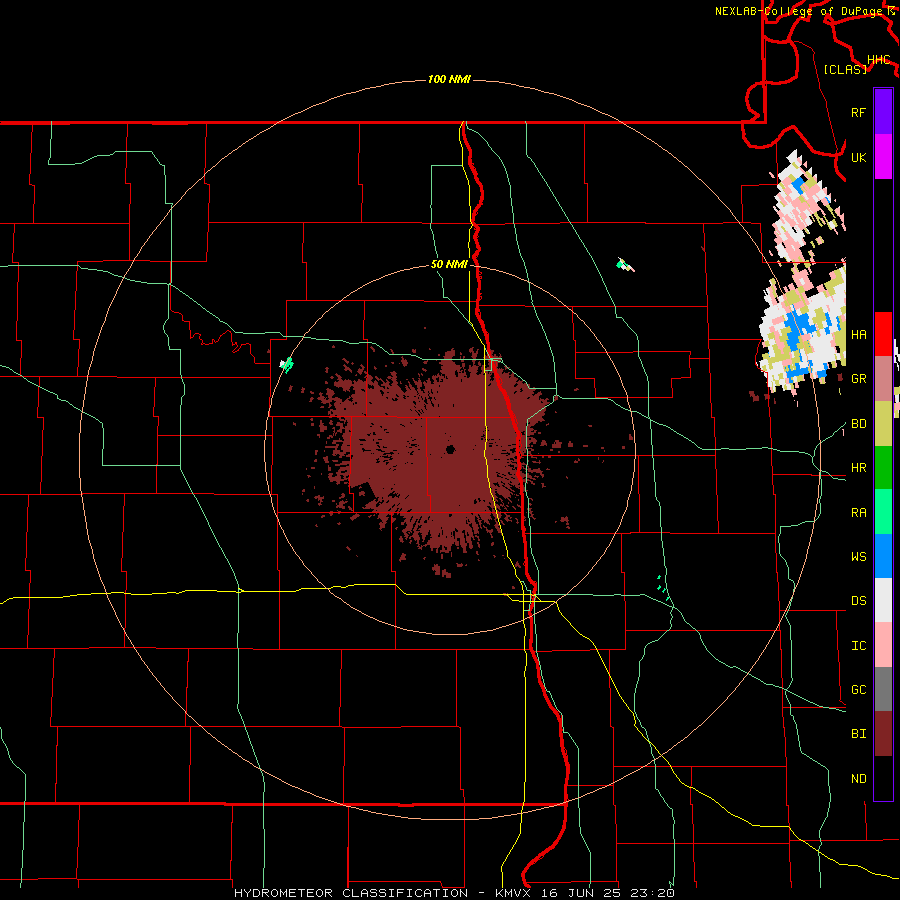Click the BD legend label

[858, 424]
